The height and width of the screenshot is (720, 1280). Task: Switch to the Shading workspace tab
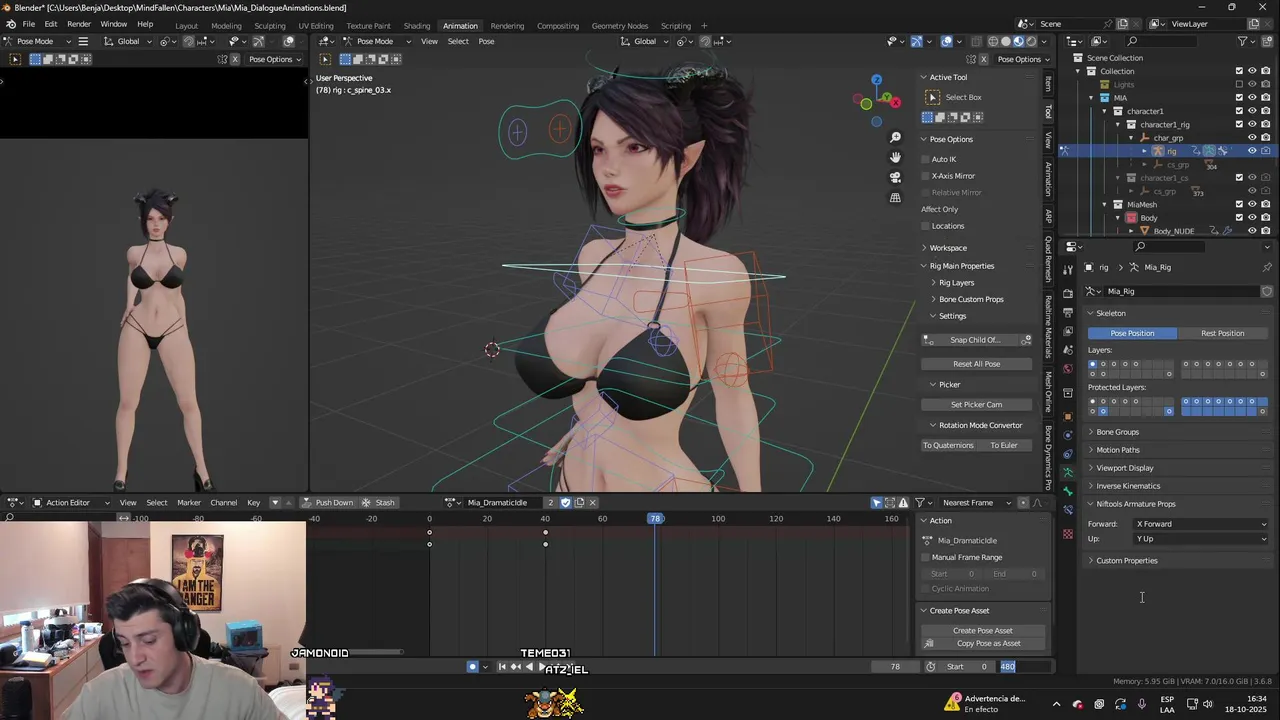pos(416,25)
